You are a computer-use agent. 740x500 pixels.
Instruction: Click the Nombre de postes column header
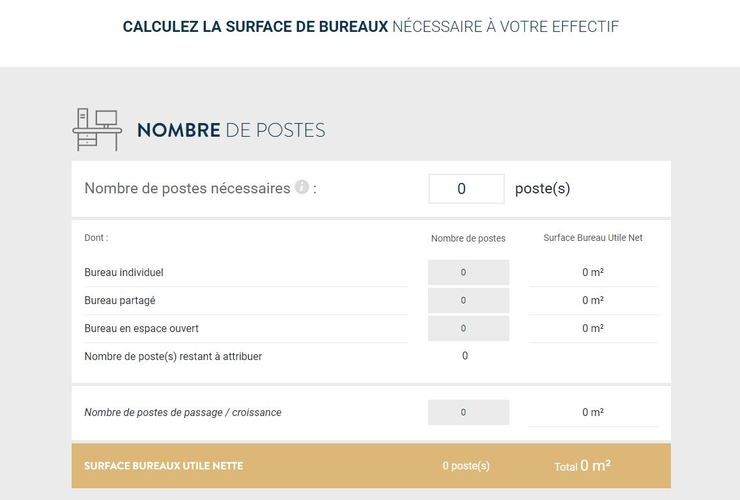coord(468,238)
